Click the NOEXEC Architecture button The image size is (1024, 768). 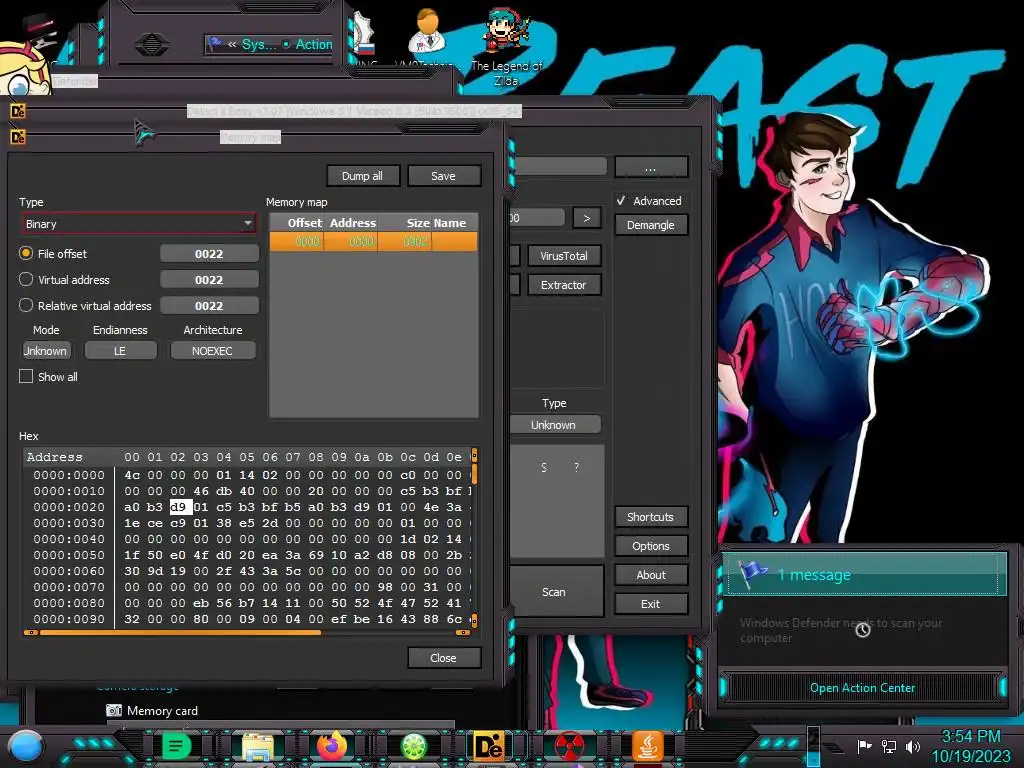coord(212,351)
